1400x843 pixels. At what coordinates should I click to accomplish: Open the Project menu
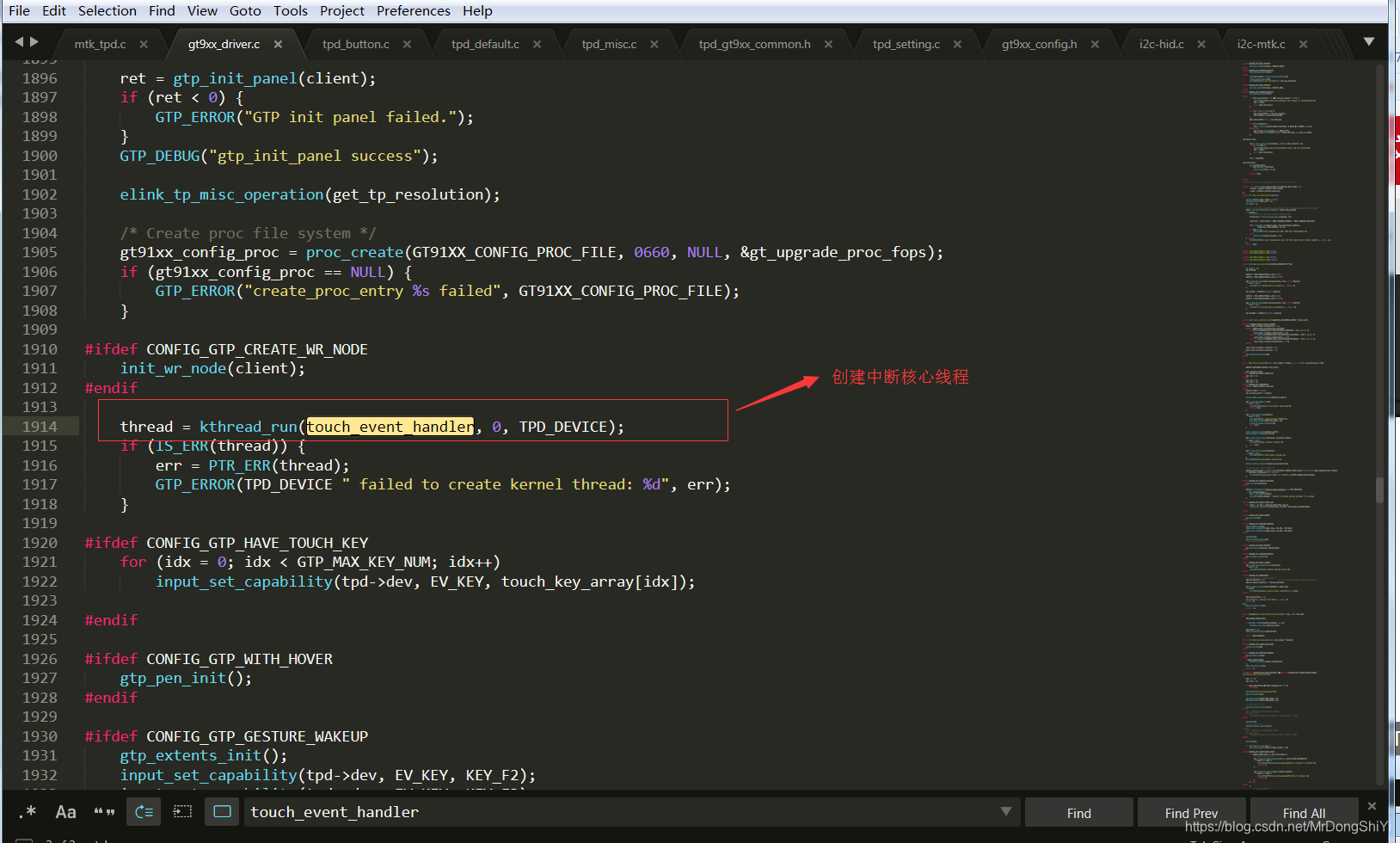click(x=342, y=10)
